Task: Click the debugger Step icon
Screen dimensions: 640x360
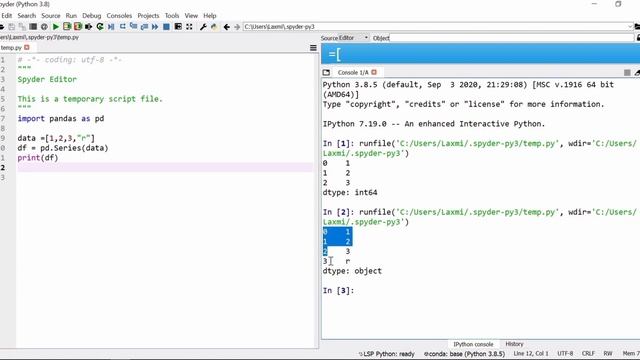Action: pos(122,27)
